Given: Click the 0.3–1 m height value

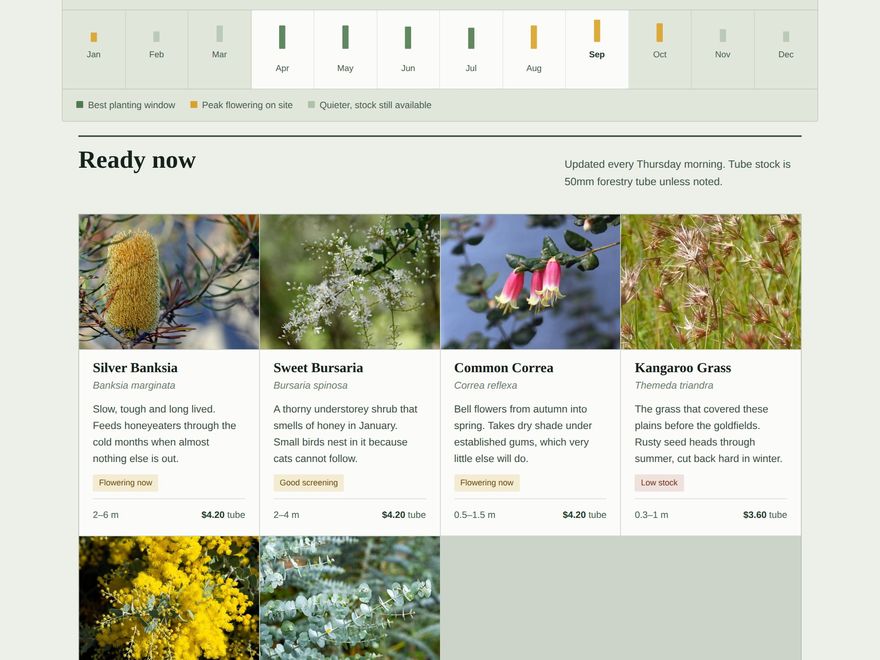Looking at the screenshot, I should (652, 515).
